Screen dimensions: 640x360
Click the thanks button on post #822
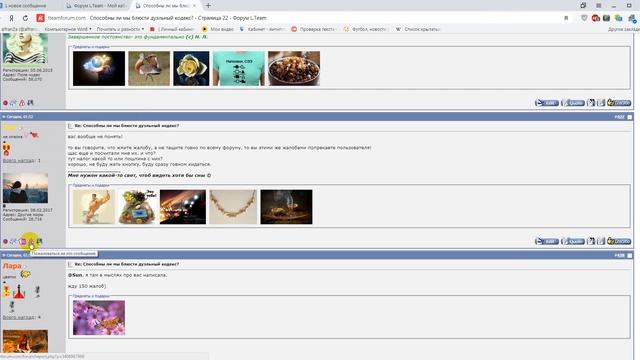tap(619, 241)
